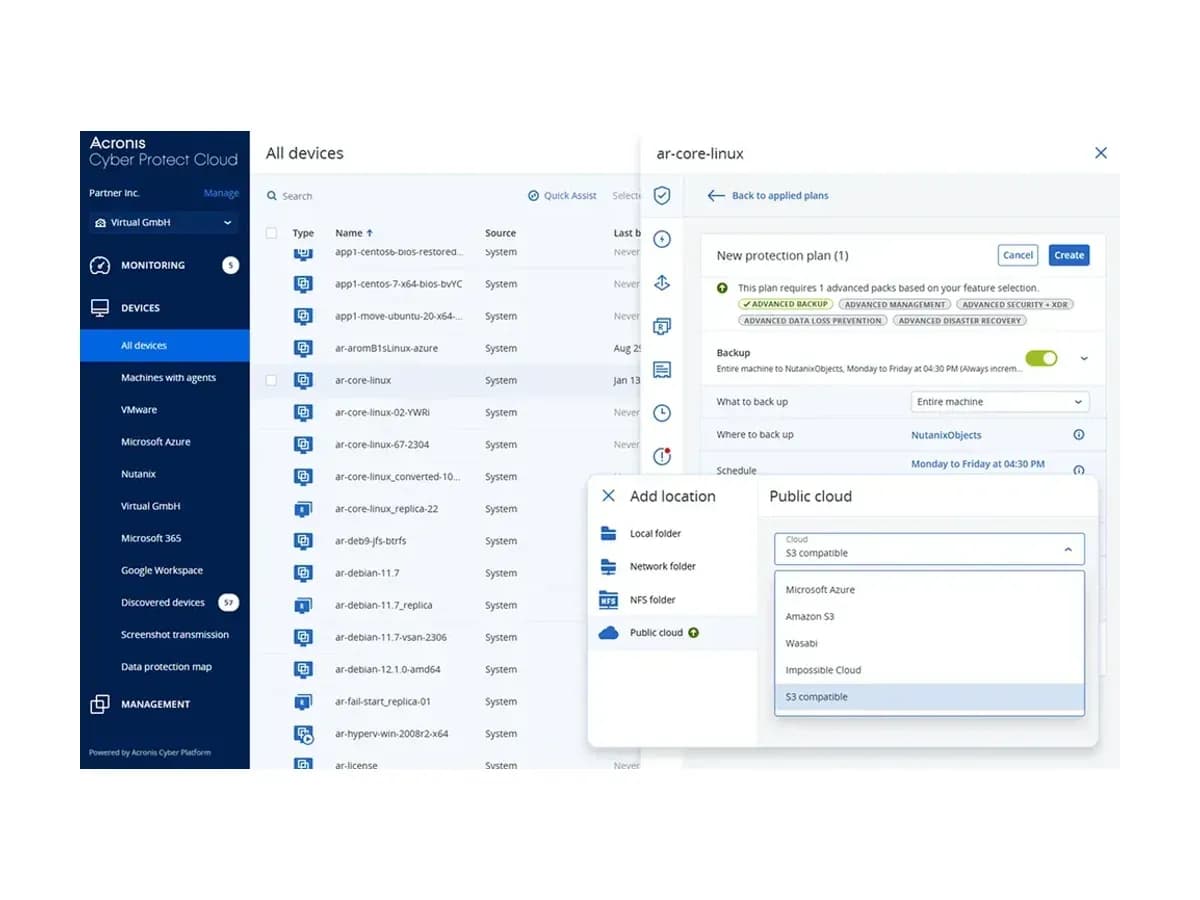
Task: Select S3 compatible option in list
Action: (929, 697)
